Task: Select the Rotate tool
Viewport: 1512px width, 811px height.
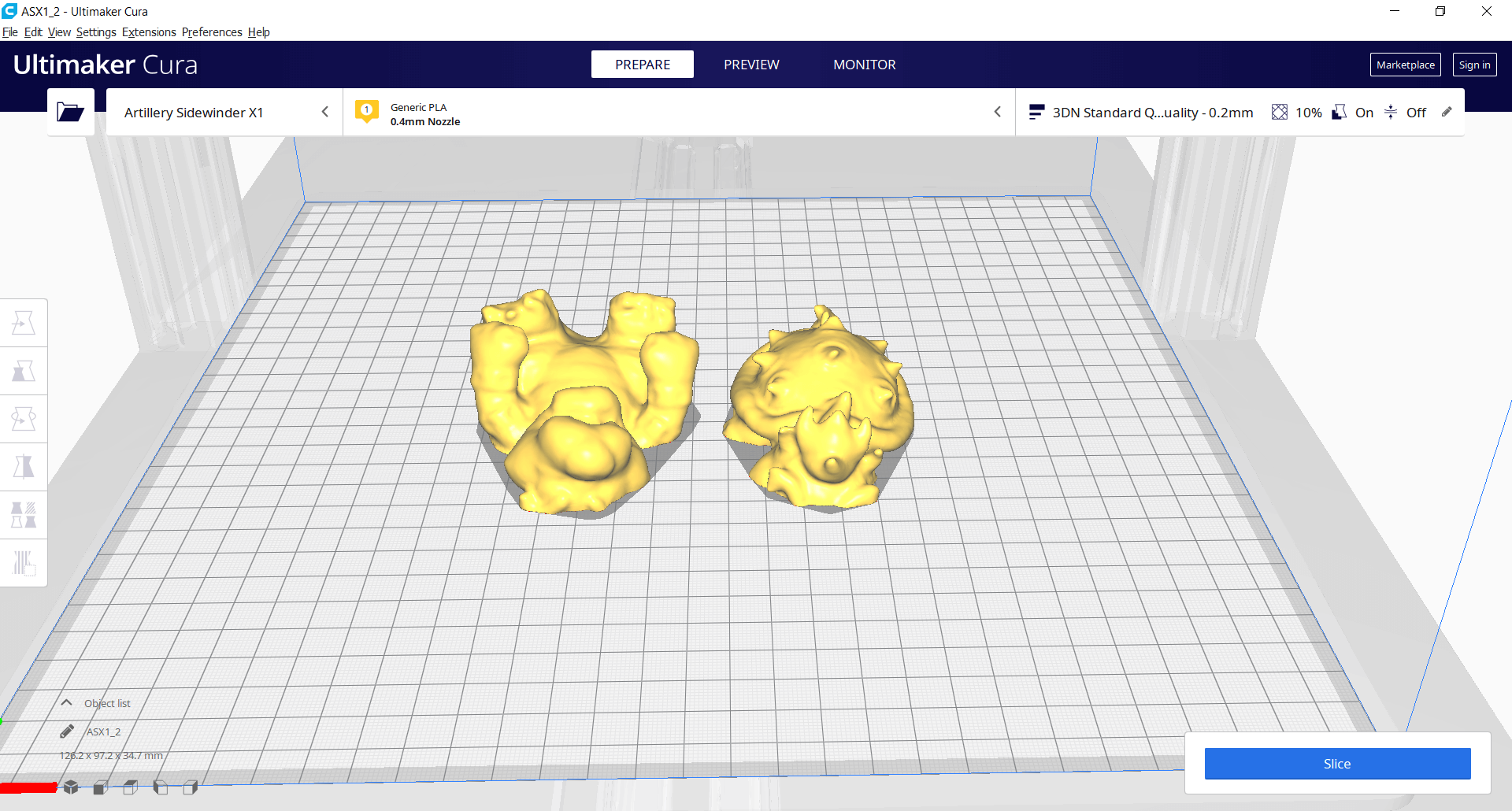Action: (x=24, y=419)
